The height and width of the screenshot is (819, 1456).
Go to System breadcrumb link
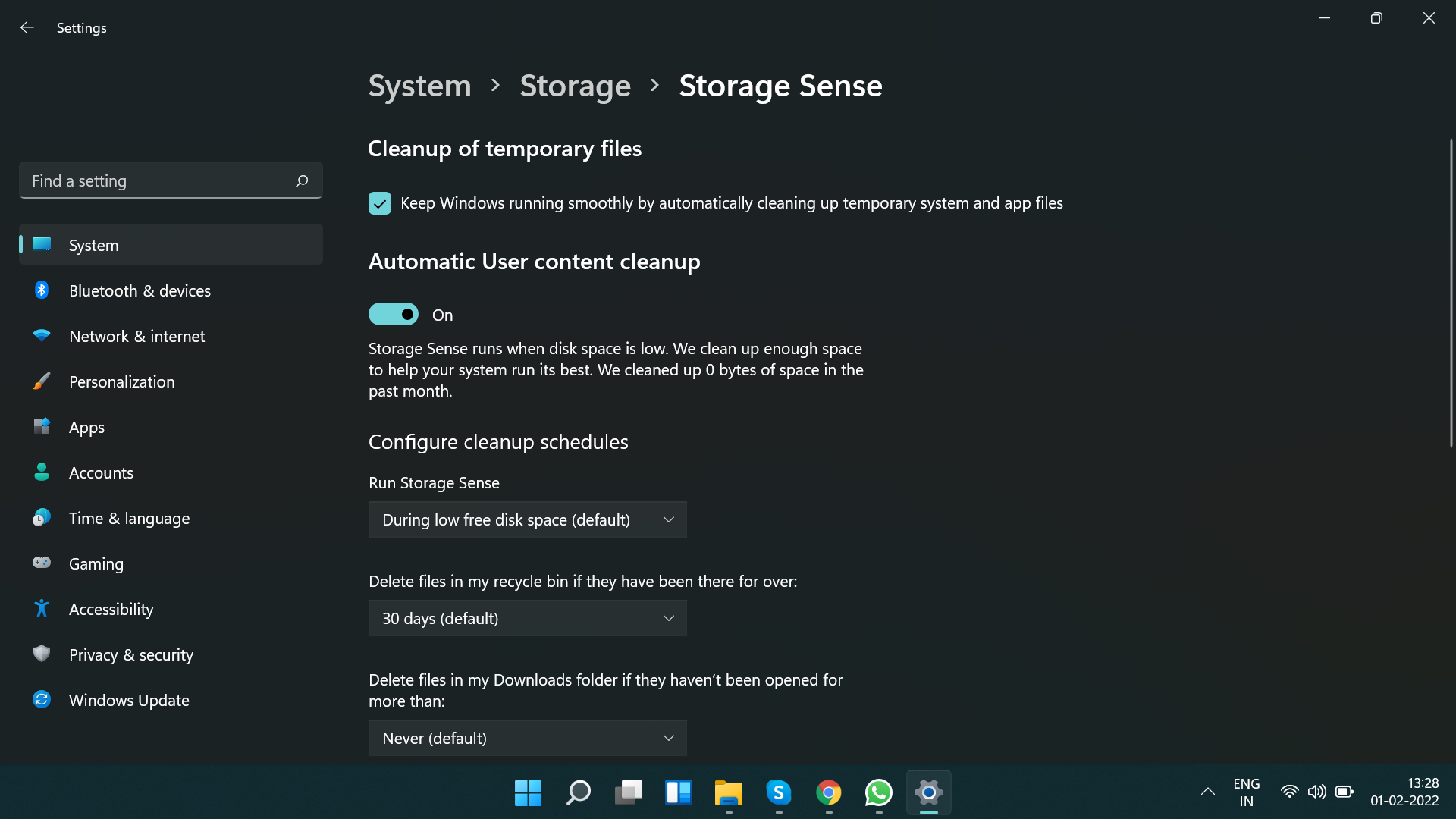(x=419, y=86)
